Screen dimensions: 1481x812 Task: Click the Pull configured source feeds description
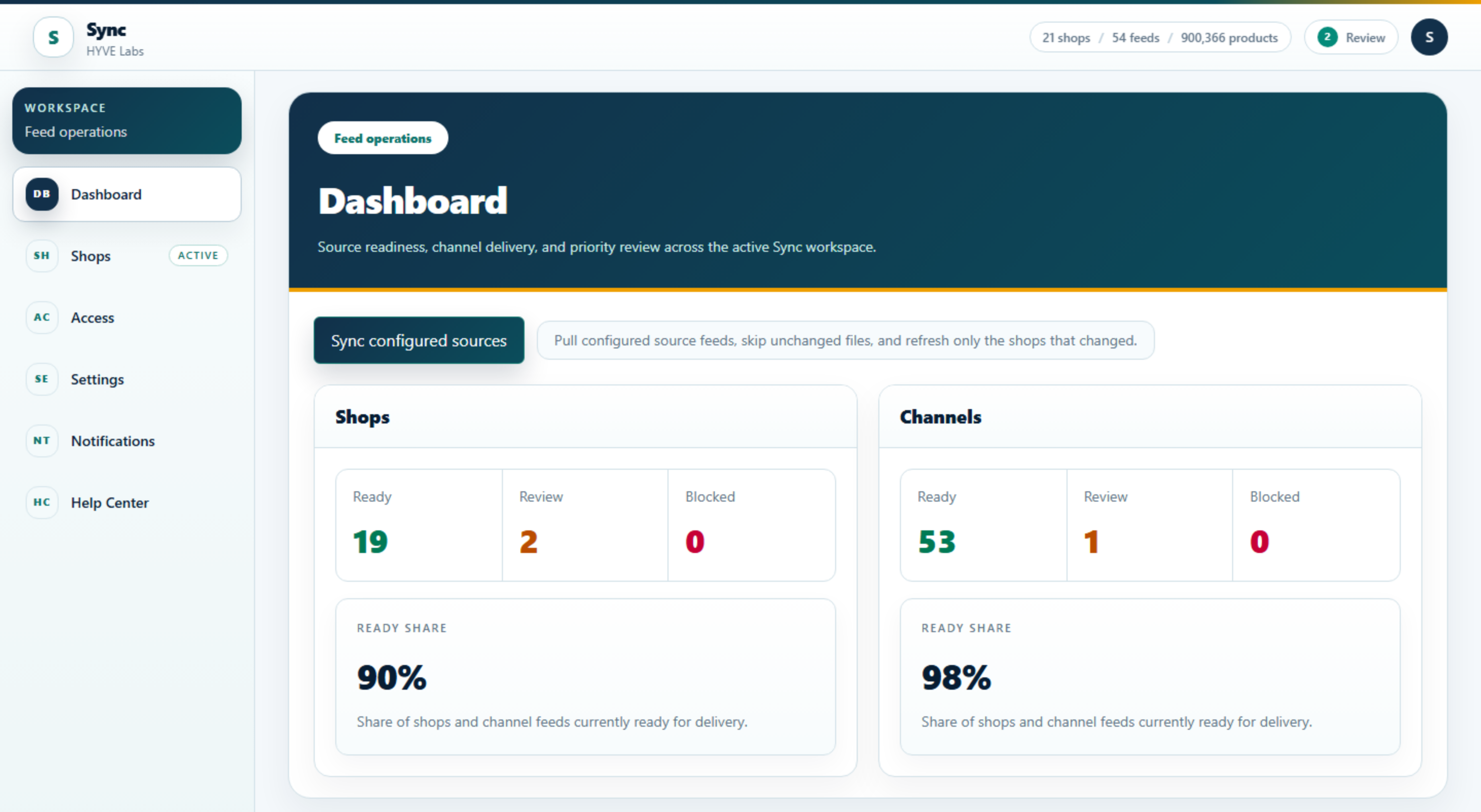[845, 340]
